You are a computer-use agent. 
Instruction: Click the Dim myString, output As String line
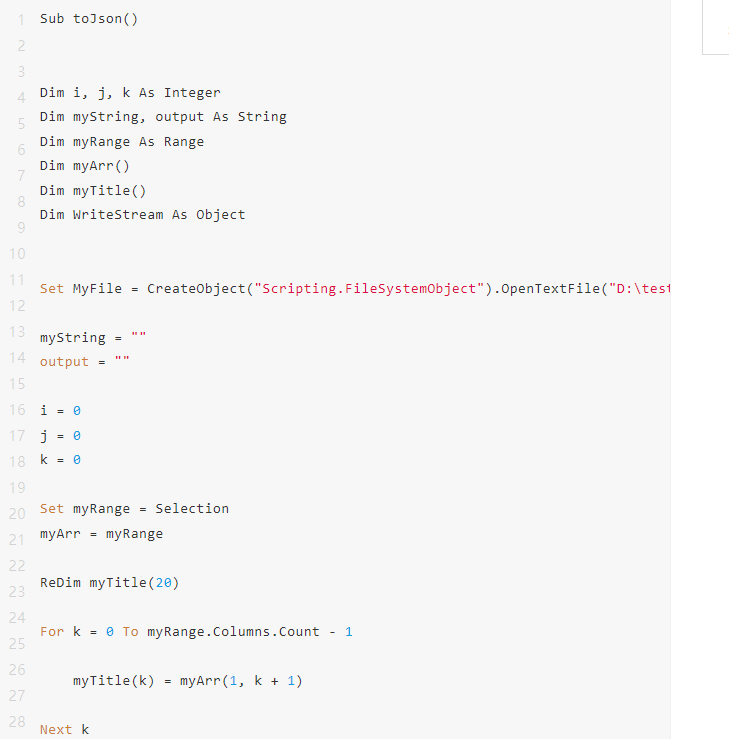163,117
